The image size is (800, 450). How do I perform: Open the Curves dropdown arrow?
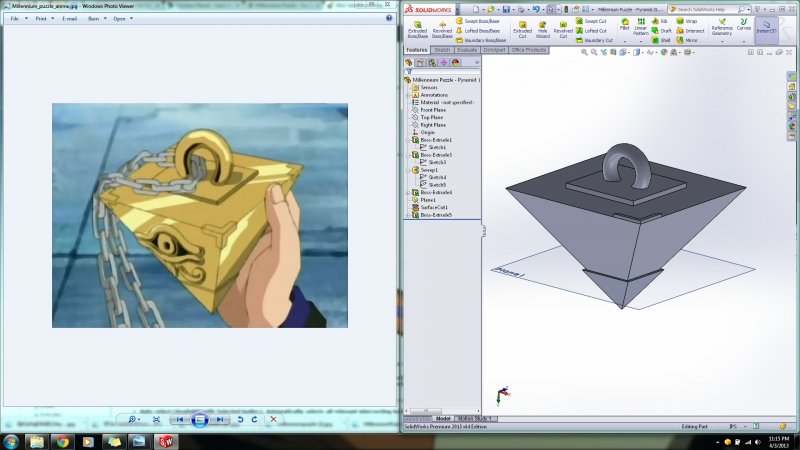(x=744, y=41)
